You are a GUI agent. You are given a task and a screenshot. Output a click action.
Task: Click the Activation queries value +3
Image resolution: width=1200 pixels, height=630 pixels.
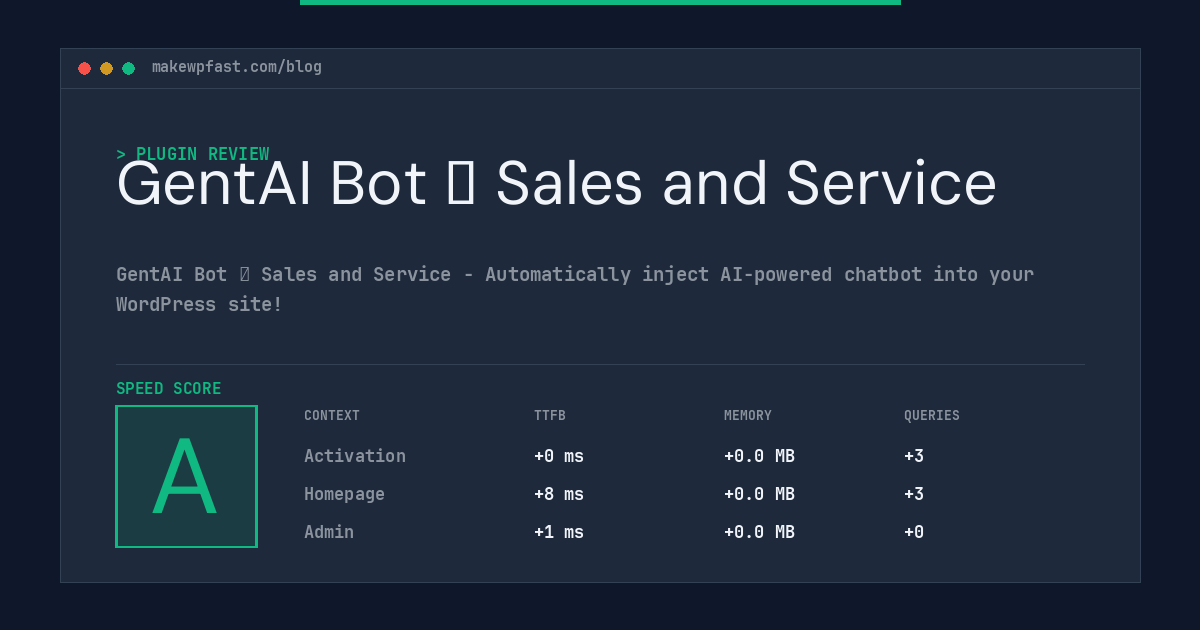(x=914, y=456)
